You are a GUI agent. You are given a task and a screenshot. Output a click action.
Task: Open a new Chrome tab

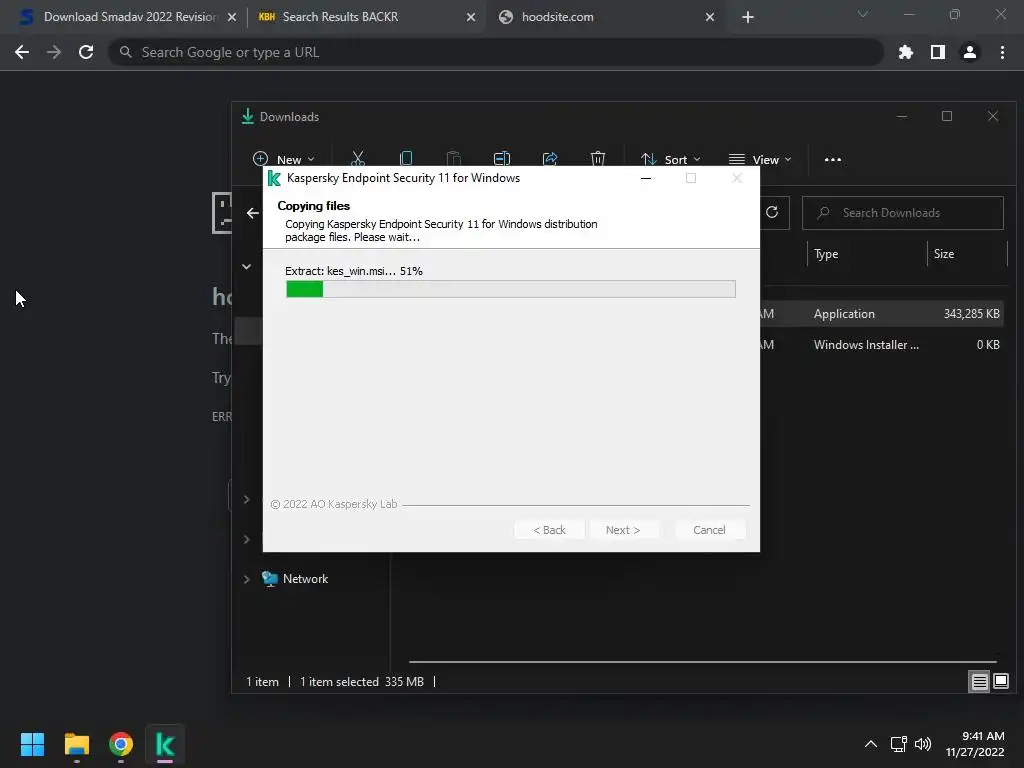pyautogui.click(x=748, y=17)
